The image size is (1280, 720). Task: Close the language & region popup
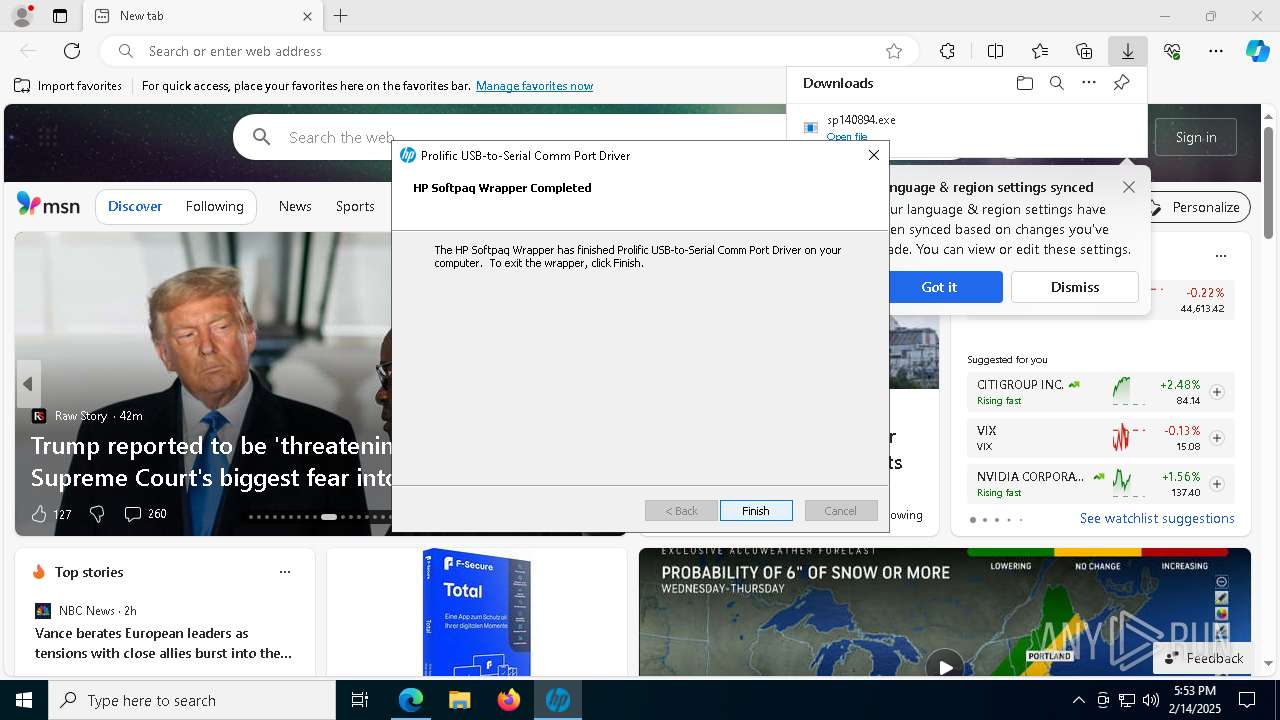(x=1129, y=187)
